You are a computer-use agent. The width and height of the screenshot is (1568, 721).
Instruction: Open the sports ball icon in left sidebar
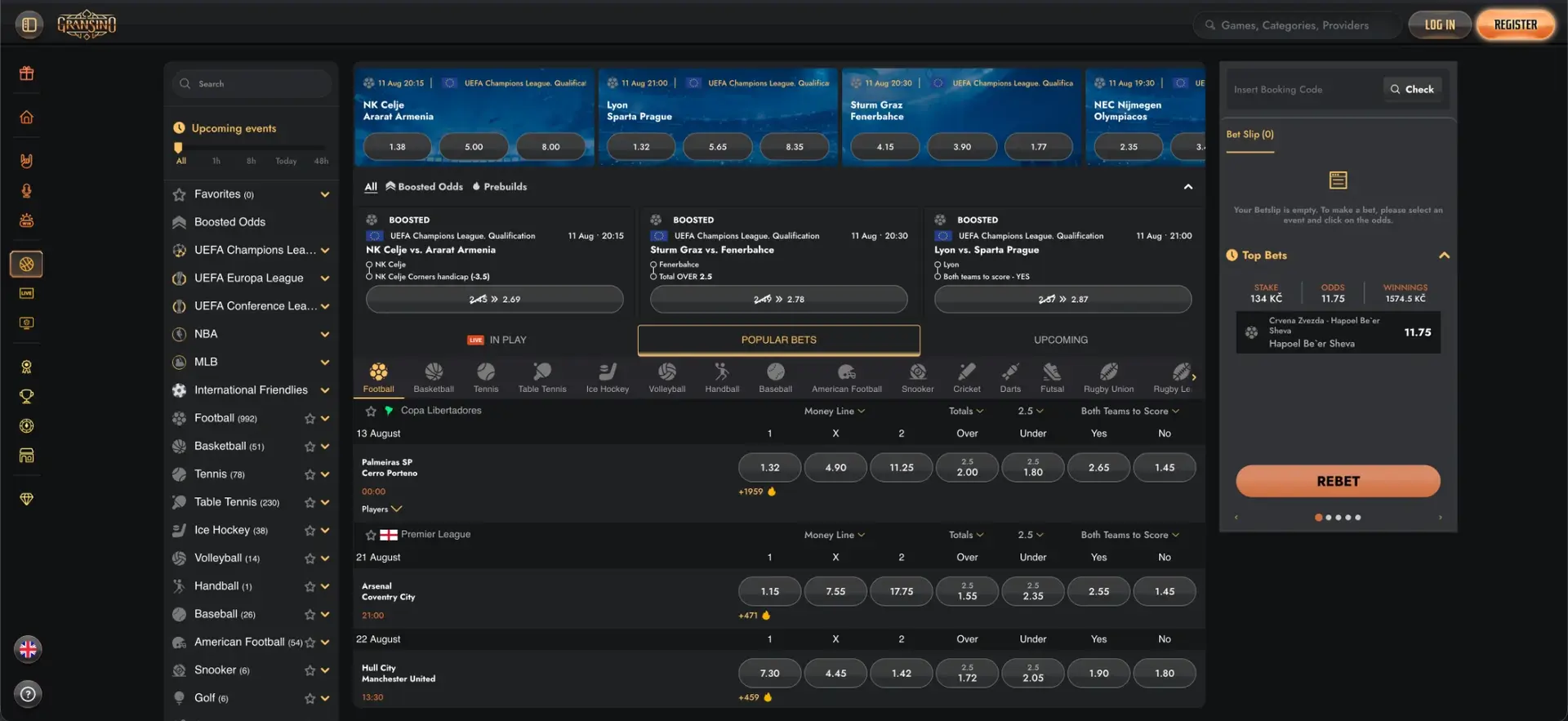pyautogui.click(x=27, y=264)
